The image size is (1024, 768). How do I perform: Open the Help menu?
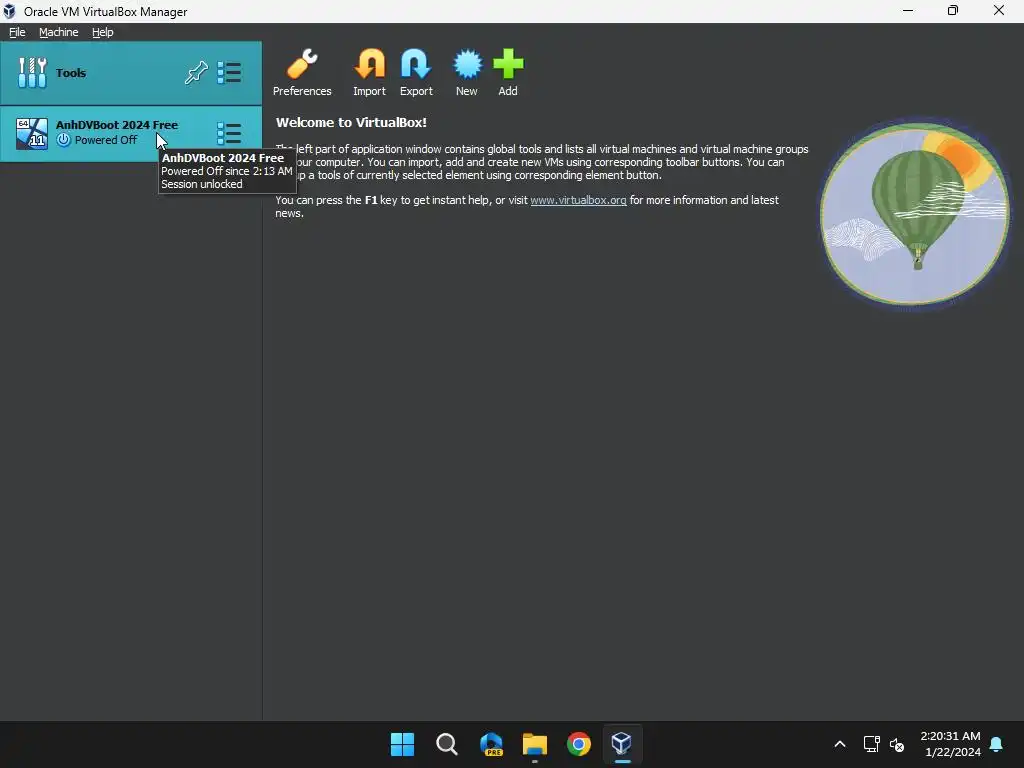coord(103,32)
